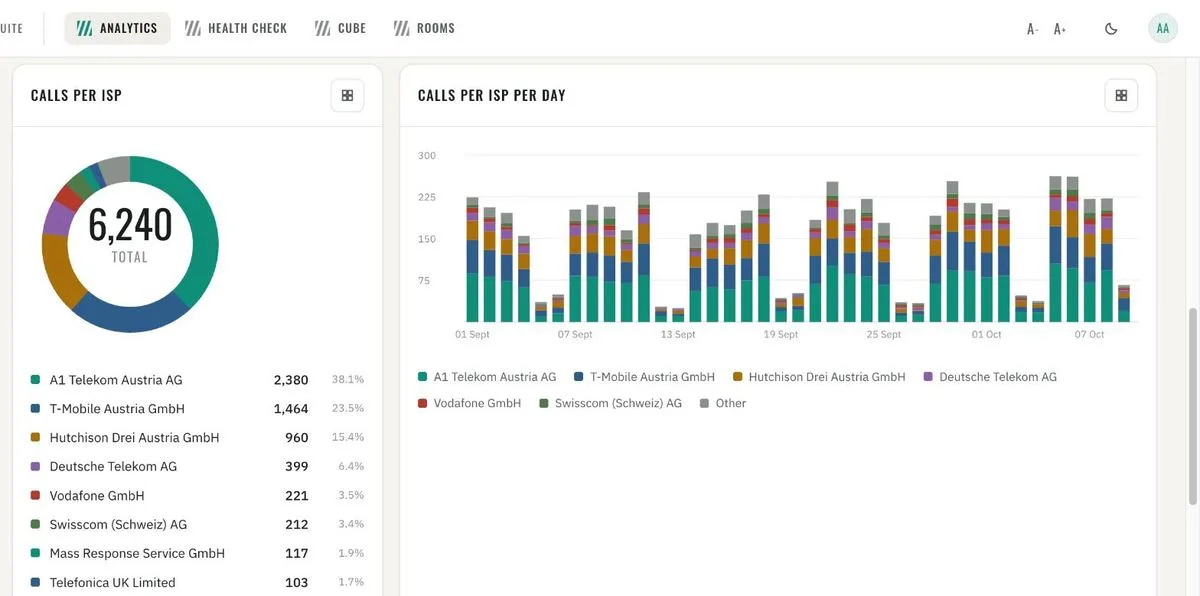The height and width of the screenshot is (596, 1200).
Task: Increase font size with A+ icon
Action: tap(1060, 29)
